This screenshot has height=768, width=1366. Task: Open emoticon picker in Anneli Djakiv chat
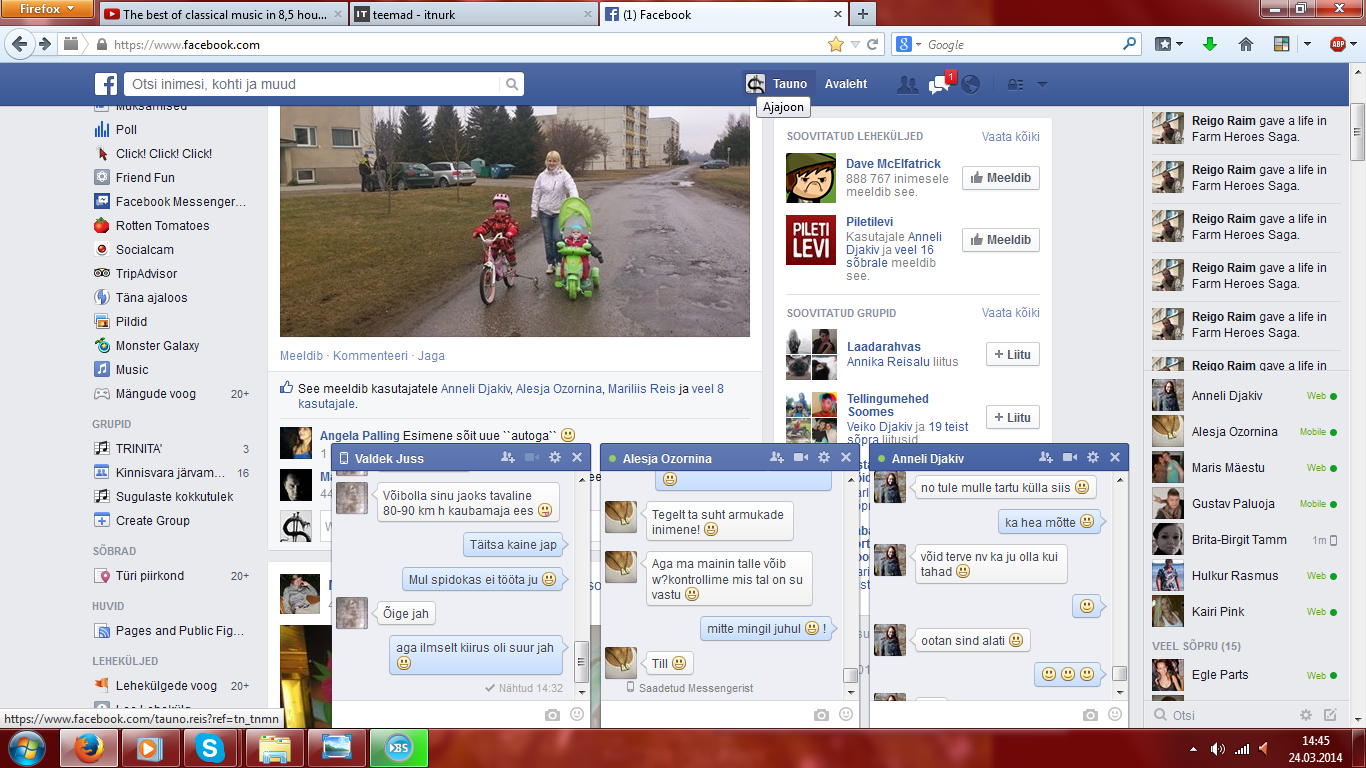[x=1115, y=715]
